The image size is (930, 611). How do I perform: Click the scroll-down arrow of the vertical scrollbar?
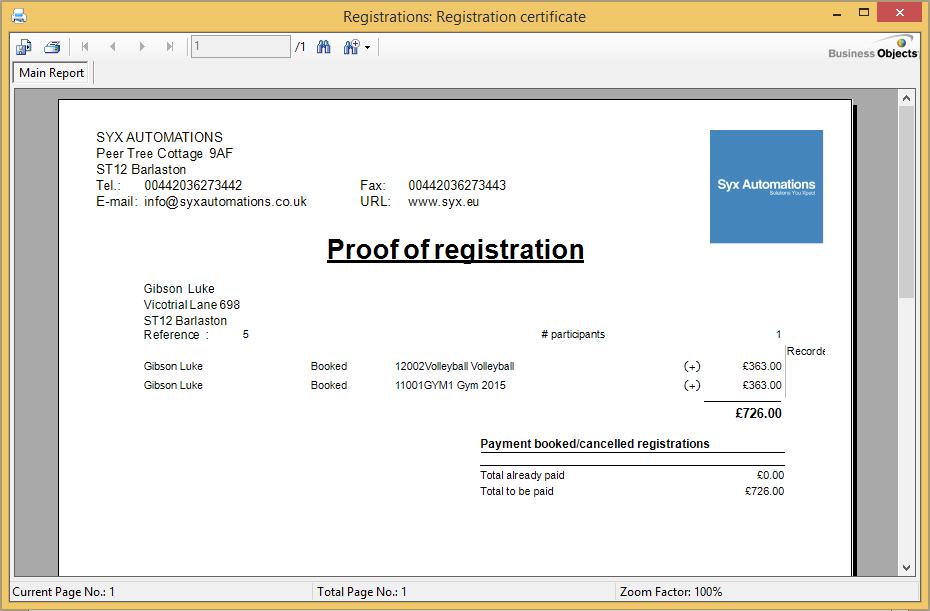click(x=907, y=567)
